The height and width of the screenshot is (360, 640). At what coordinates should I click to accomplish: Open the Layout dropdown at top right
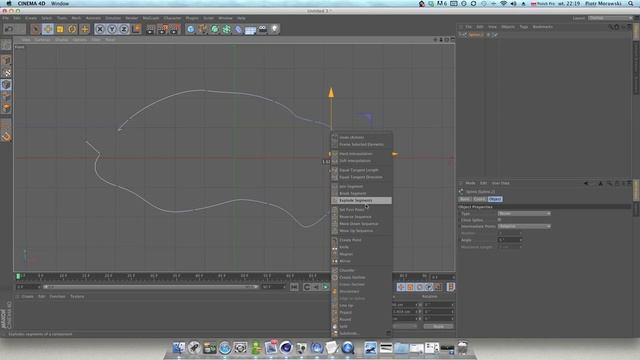coord(611,18)
